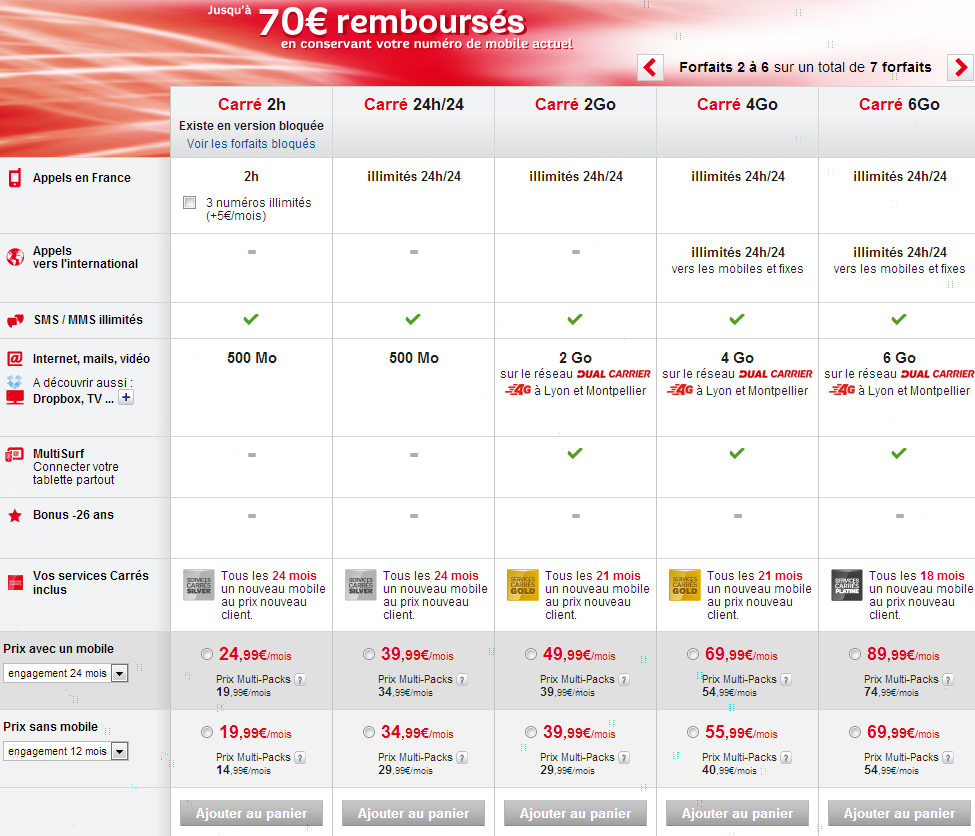
Task: Click the MultiSurf tablet icon
Action: tap(15, 455)
